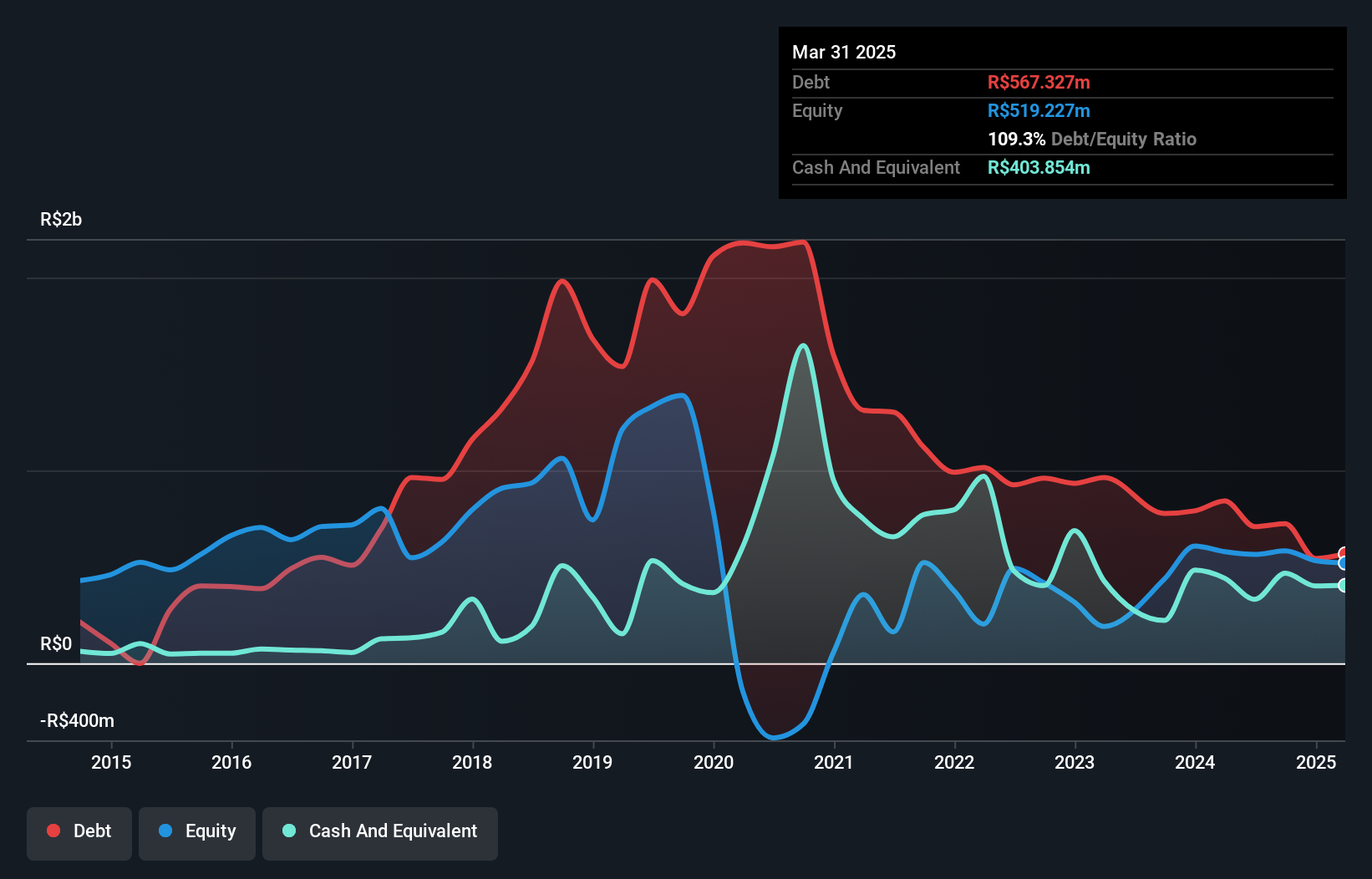Click the 2021 label on the timeline axis
The width and height of the screenshot is (1372, 879).
point(833,762)
